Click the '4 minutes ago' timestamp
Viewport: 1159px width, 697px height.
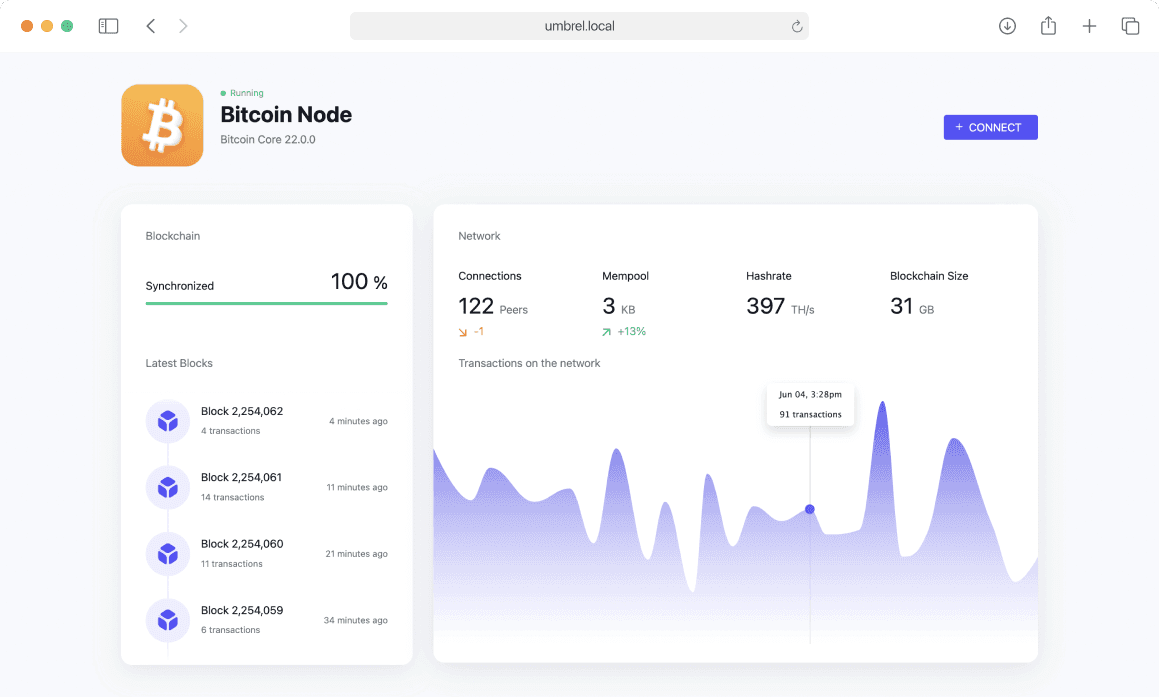point(358,421)
